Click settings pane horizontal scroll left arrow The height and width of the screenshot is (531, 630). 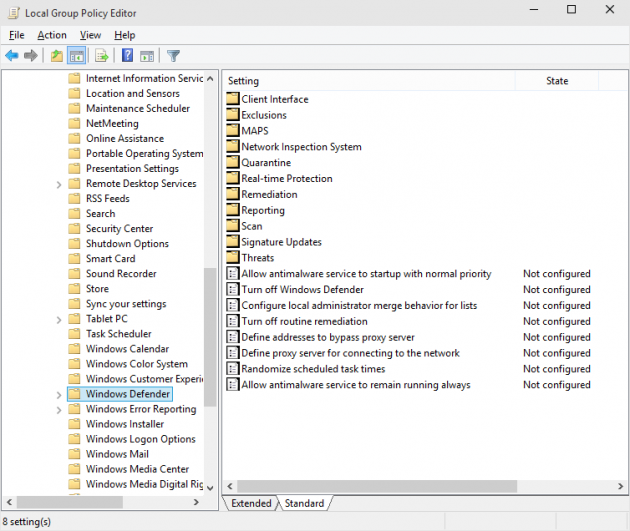click(x=230, y=486)
